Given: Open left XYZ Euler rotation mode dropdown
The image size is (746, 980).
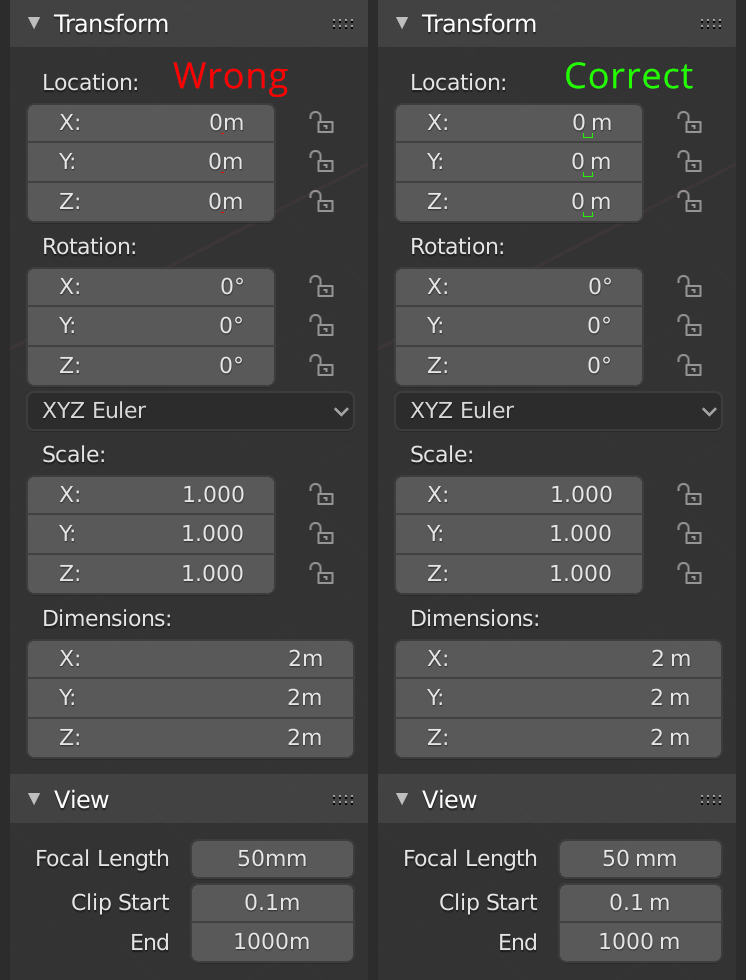Looking at the screenshot, I should click(x=191, y=411).
